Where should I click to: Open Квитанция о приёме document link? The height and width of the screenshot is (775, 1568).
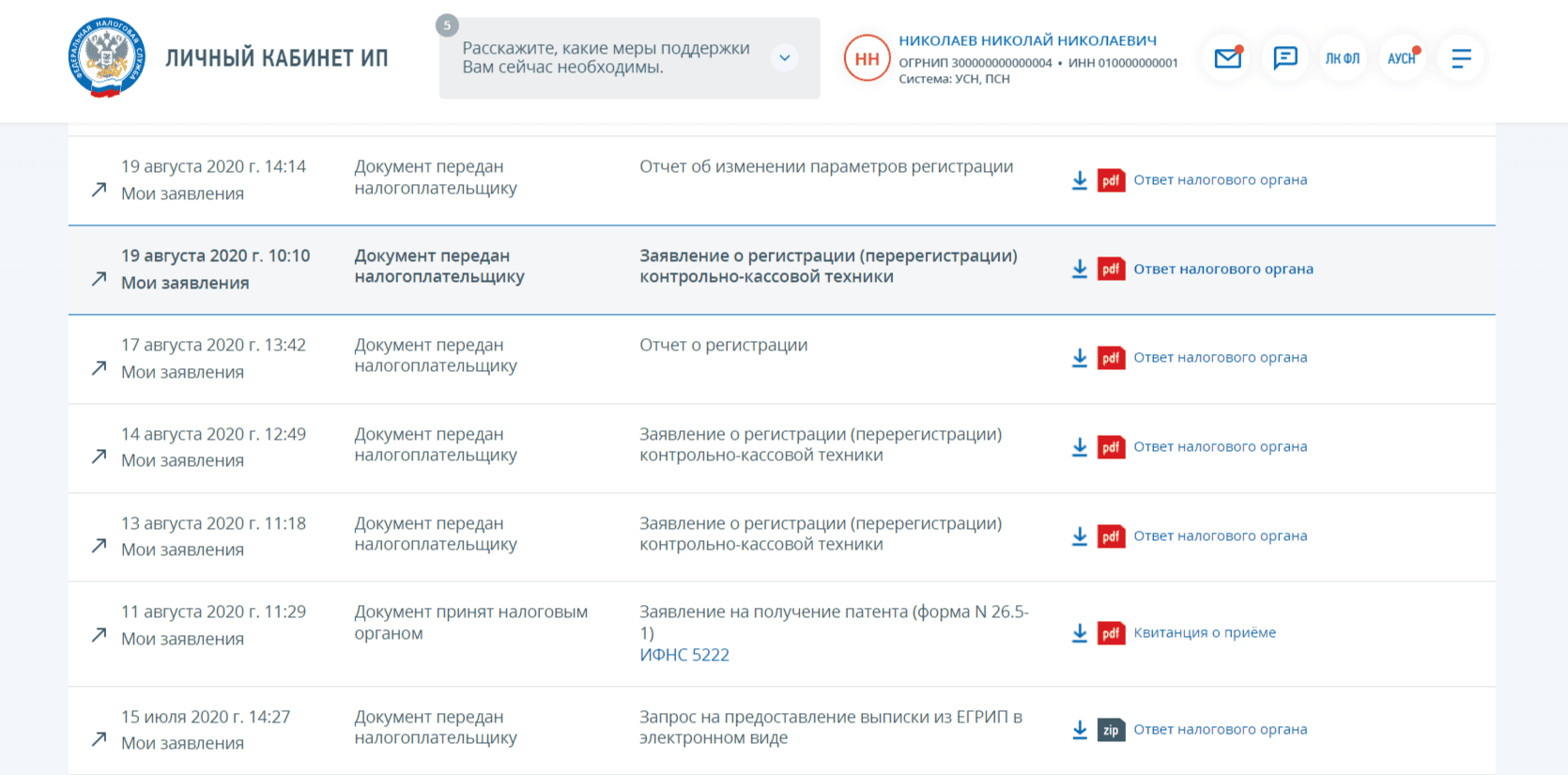[1206, 632]
